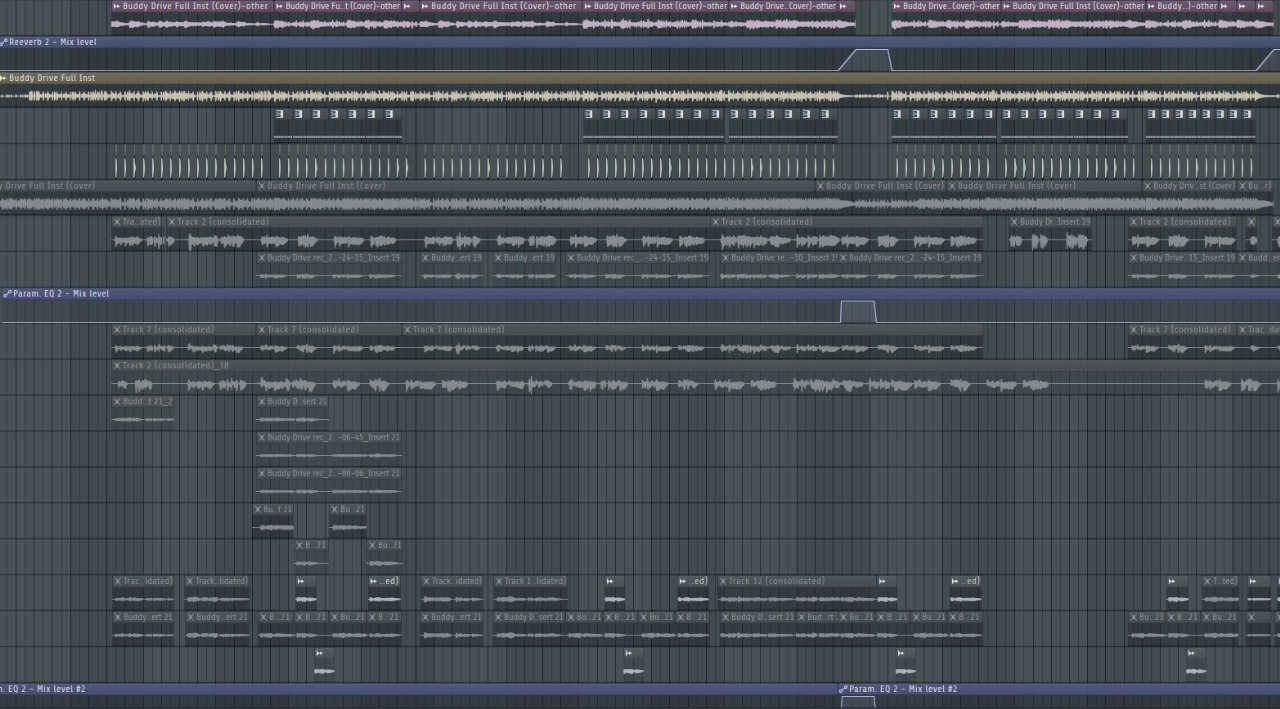Screen dimensions: 1280x709
Task: Toggle the muted T..ted) clip
Action: coord(1224,581)
